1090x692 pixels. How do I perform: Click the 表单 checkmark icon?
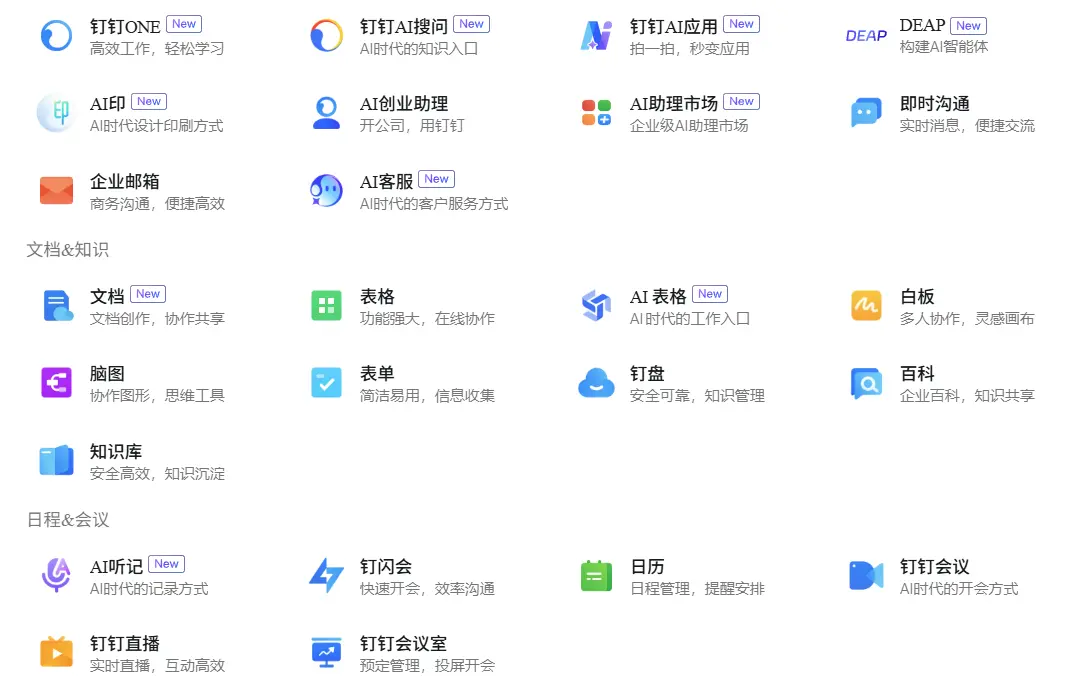tap(326, 383)
